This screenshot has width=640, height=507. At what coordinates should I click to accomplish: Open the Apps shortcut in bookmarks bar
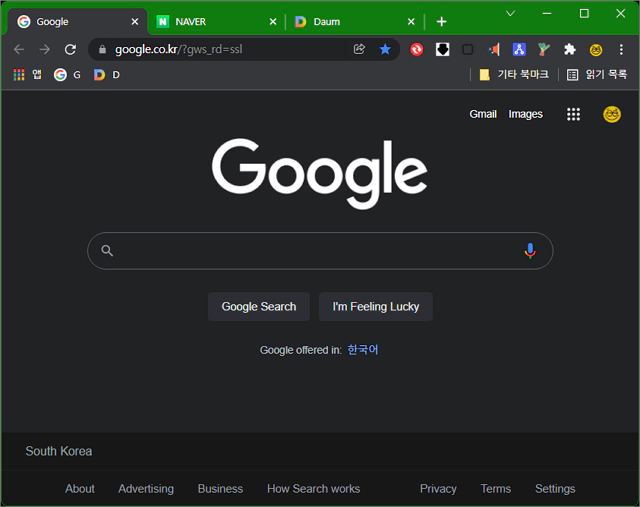click(27, 75)
